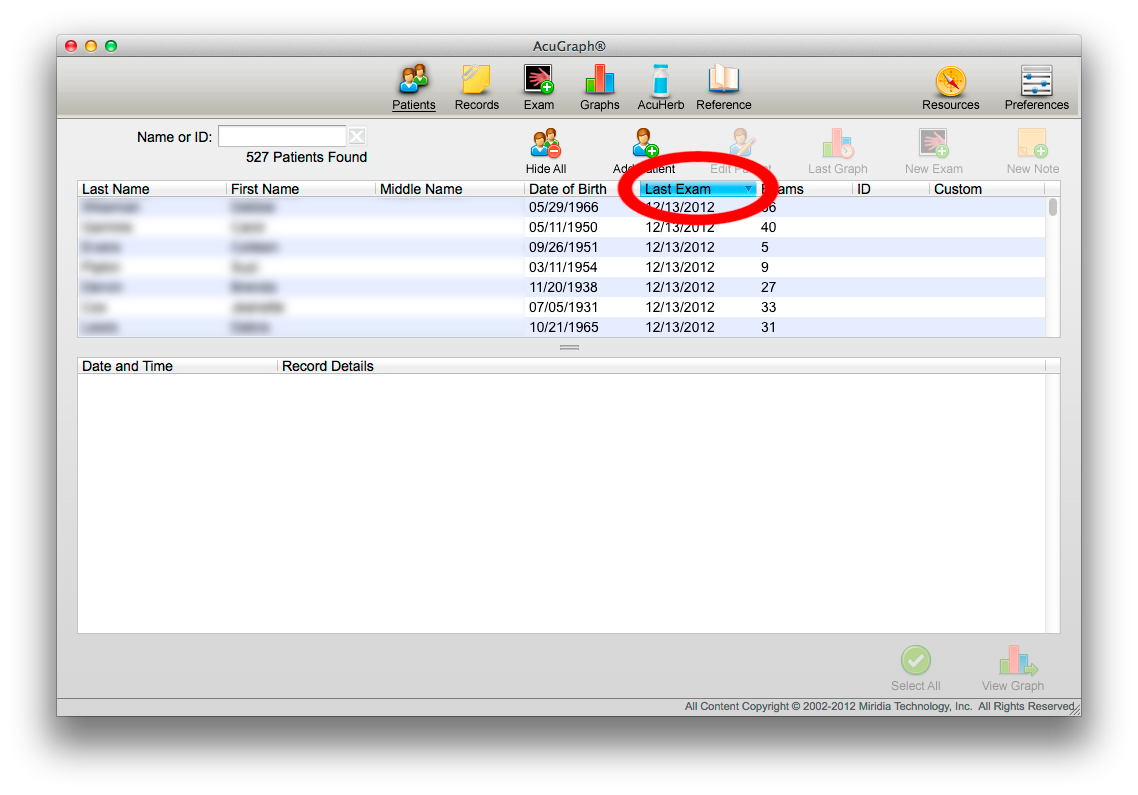Viewport: 1138px width, 795px height.
Task: Open the Reference book section
Action: point(724,87)
